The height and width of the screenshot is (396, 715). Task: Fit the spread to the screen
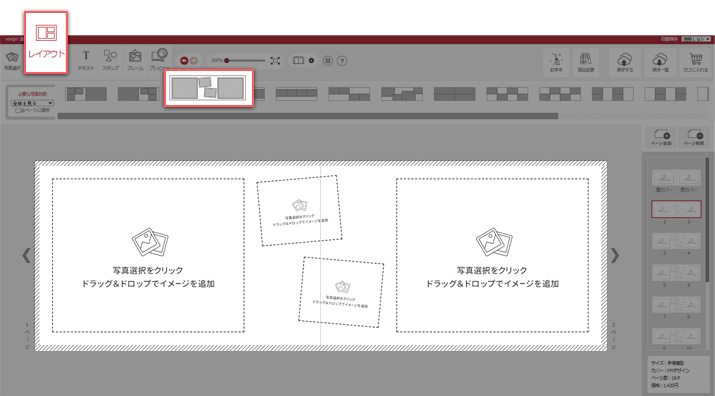click(275, 61)
